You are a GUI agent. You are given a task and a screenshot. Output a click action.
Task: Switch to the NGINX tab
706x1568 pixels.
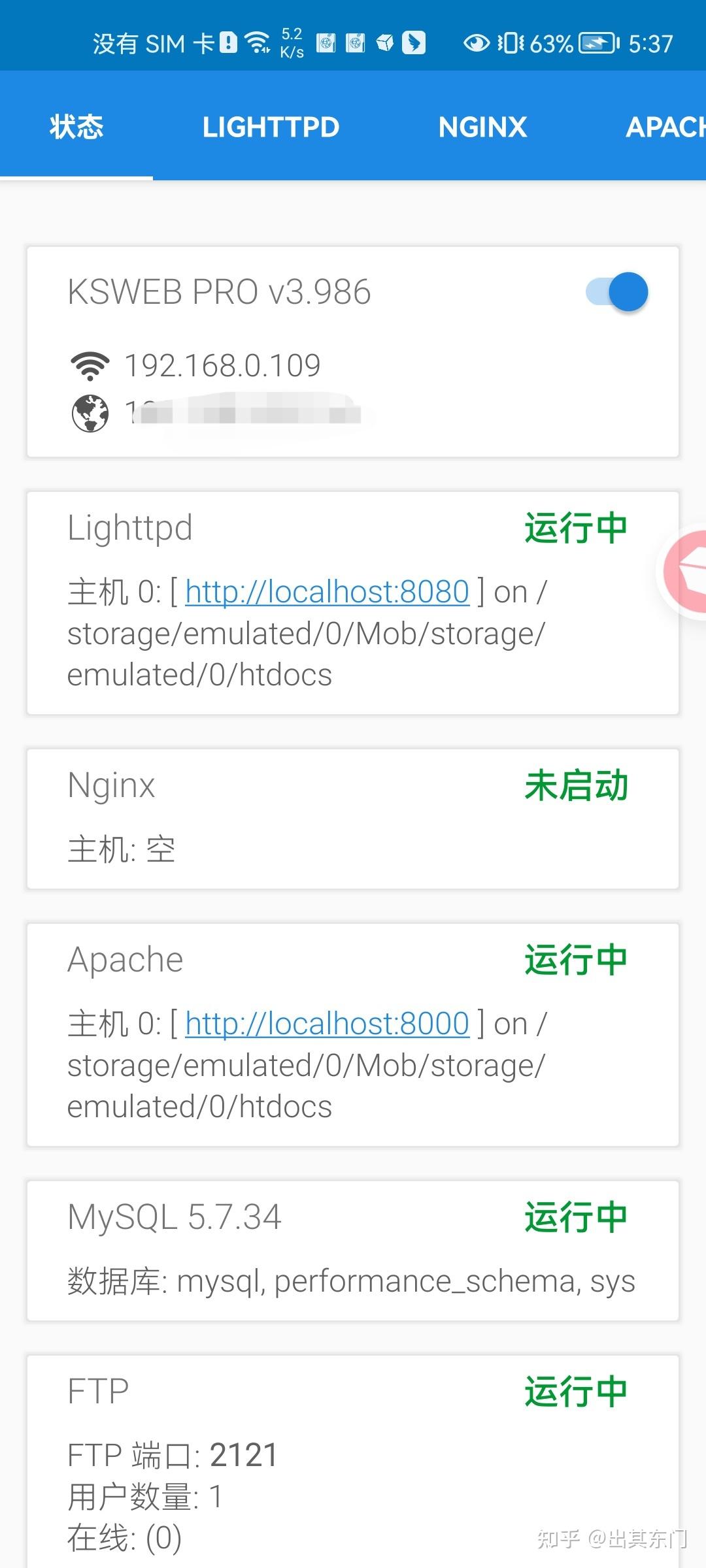coord(483,126)
